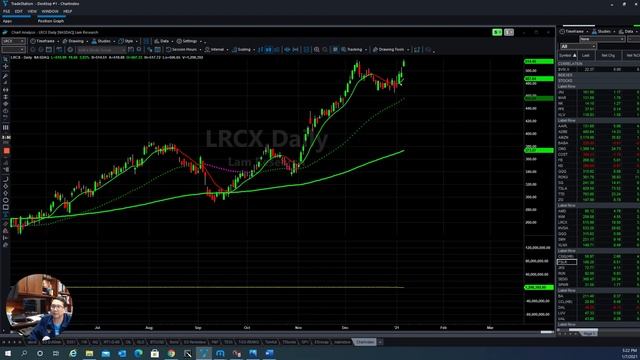Viewport: 640px width, 360px height.
Task: Switch to TradeStation taskbar button
Action: pos(204,353)
